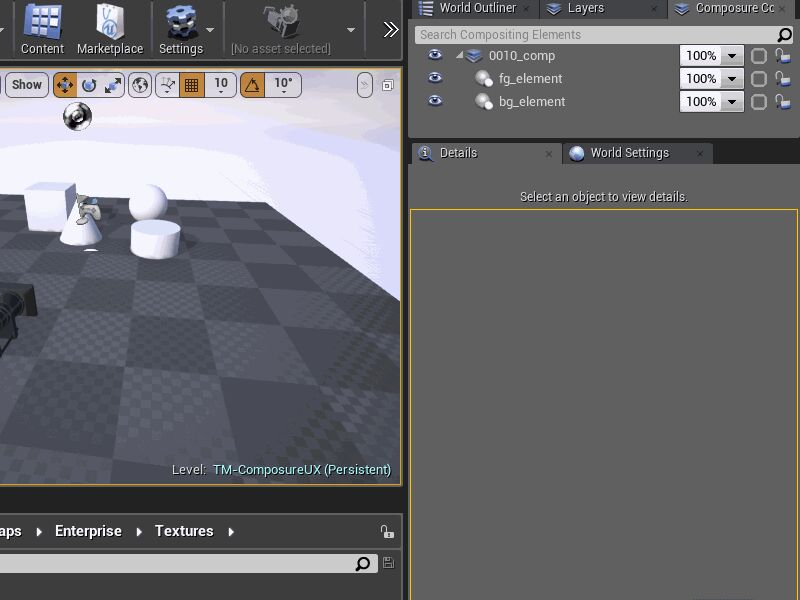Image resolution: width=800 pixels, height=600 pixels.
Task: Switch to the World Settings tab
Action: [628, 153]
